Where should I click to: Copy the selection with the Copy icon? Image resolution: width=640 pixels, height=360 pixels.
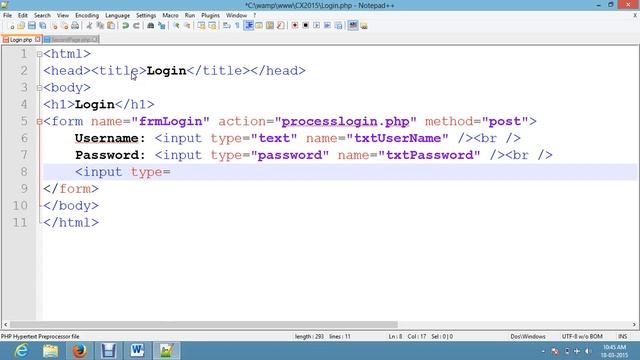(100, 26)
